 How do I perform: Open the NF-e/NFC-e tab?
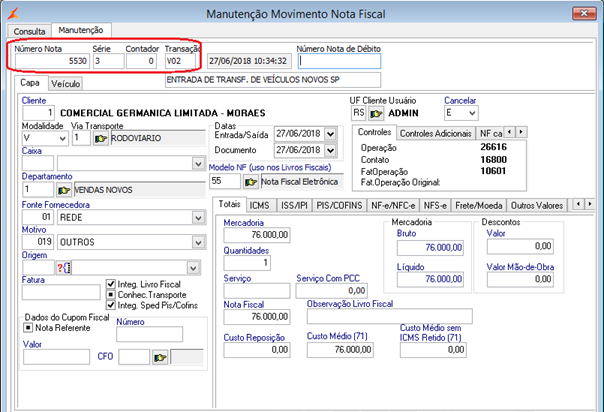pos(393,206)
